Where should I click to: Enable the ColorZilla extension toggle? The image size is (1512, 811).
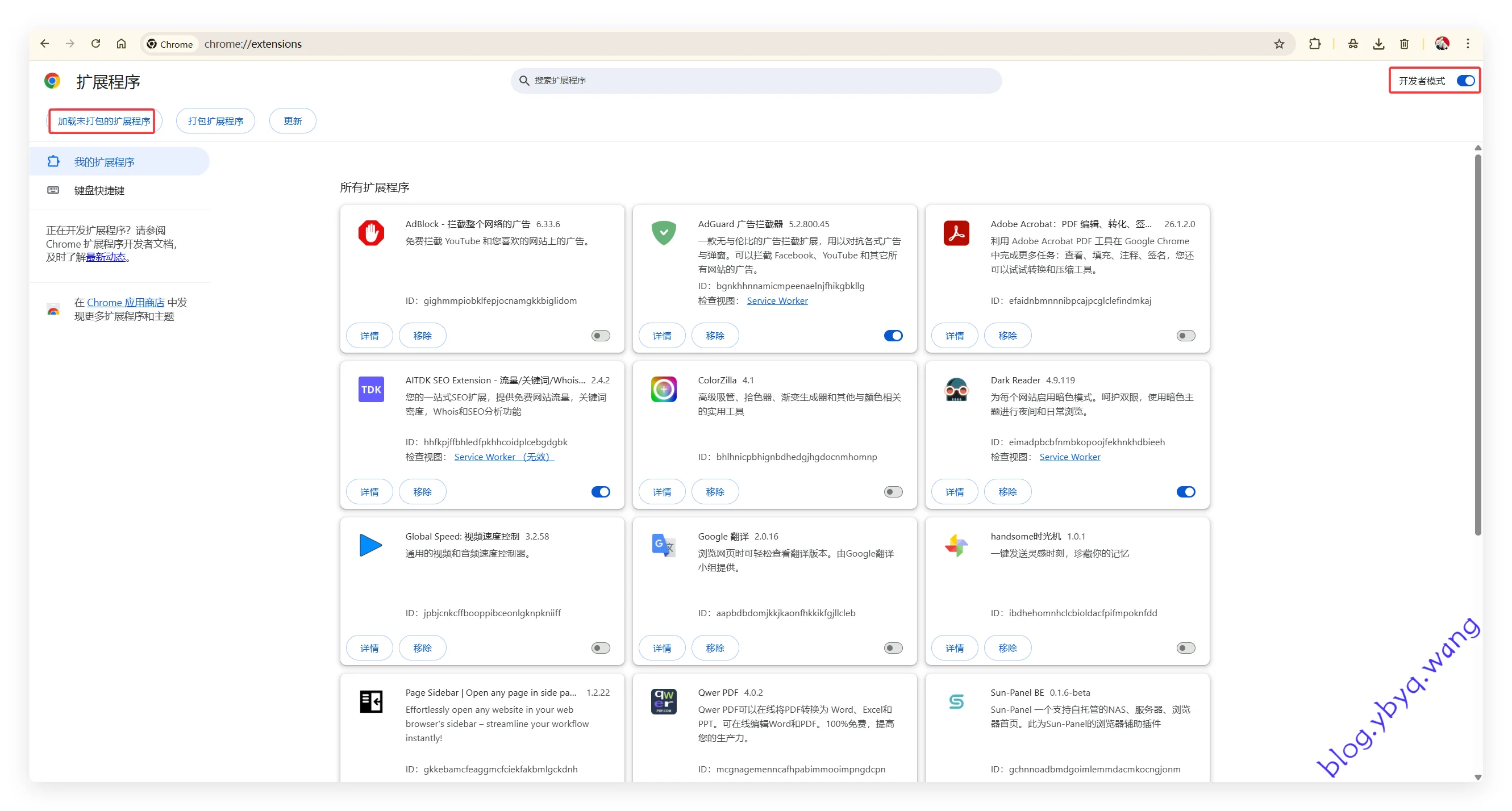pos(893,492)
